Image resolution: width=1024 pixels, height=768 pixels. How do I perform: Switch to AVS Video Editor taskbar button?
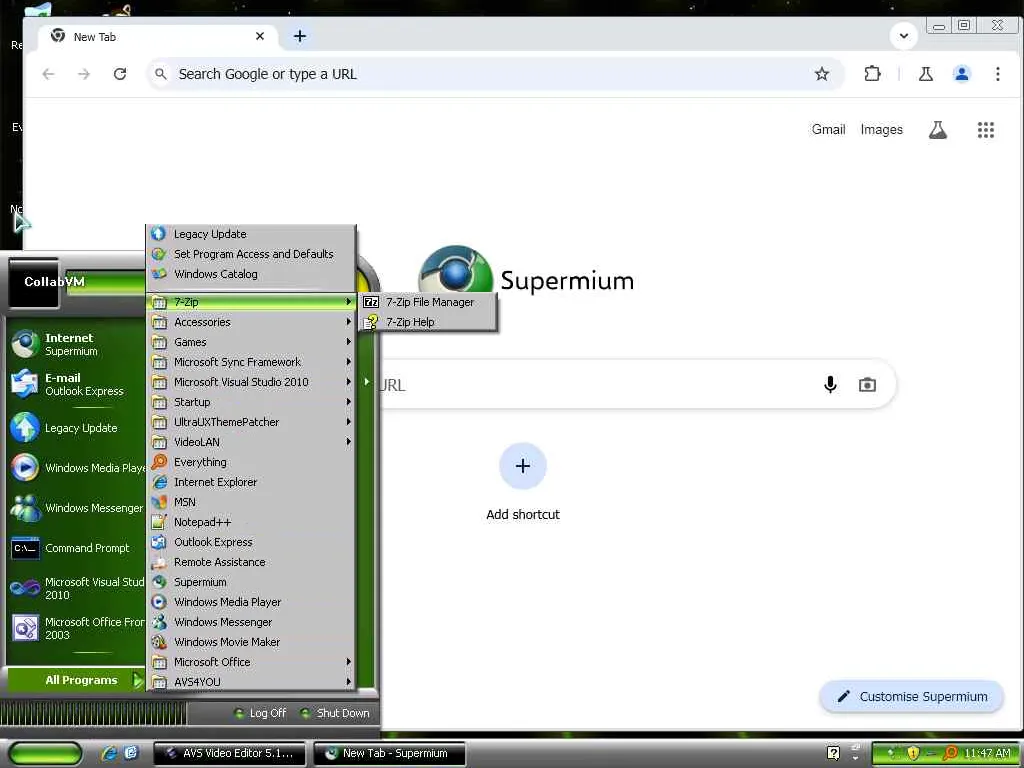click(229, 754)
